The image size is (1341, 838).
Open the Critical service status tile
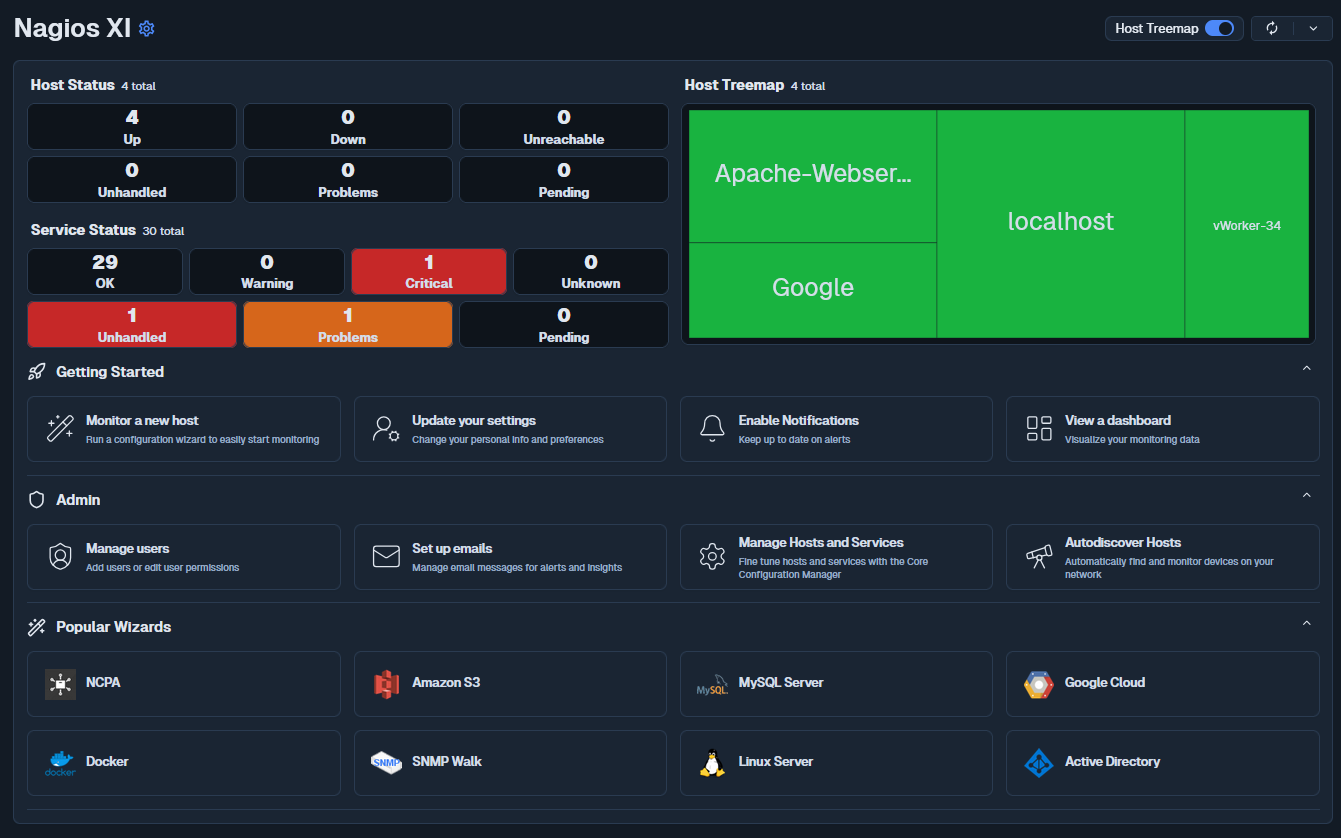pyautogui.click(x=428, y=271)
